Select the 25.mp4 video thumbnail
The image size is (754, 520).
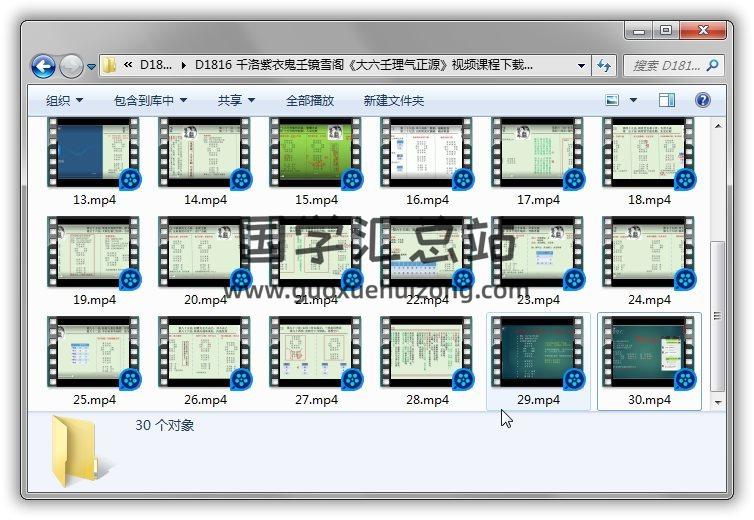(x=94, y=353)
